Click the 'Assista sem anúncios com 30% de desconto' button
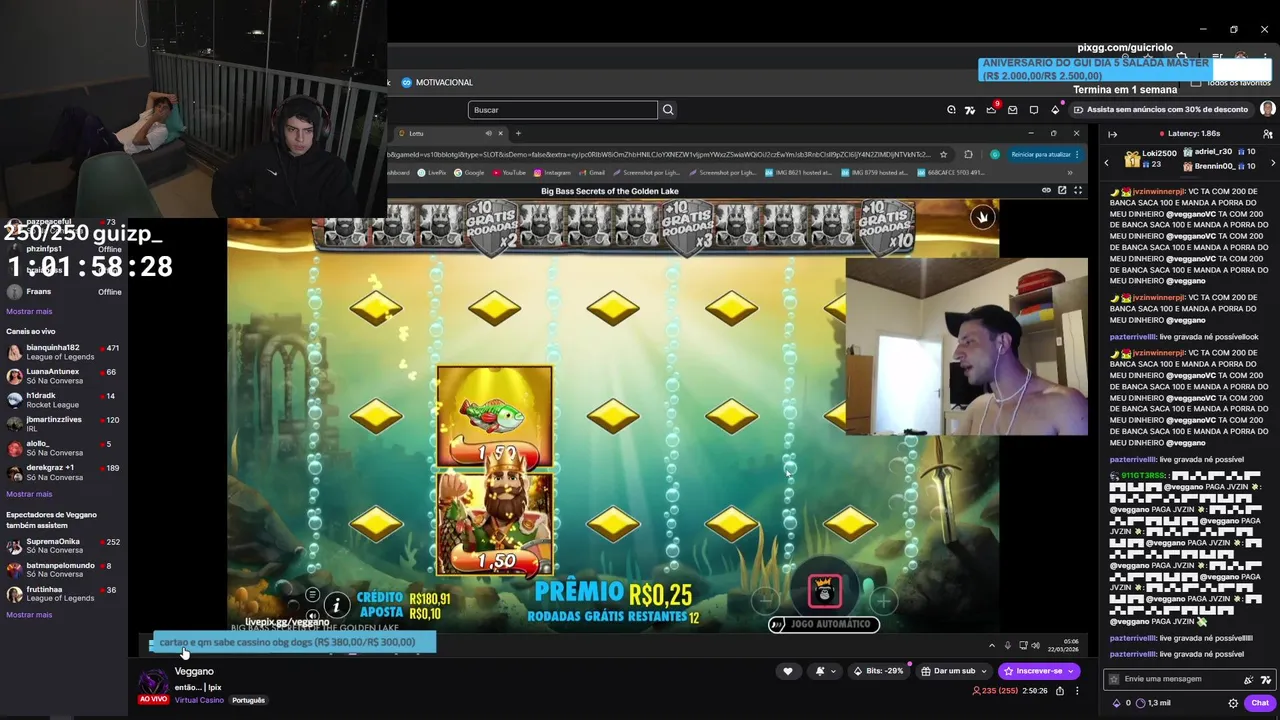 coord(1160,110)
